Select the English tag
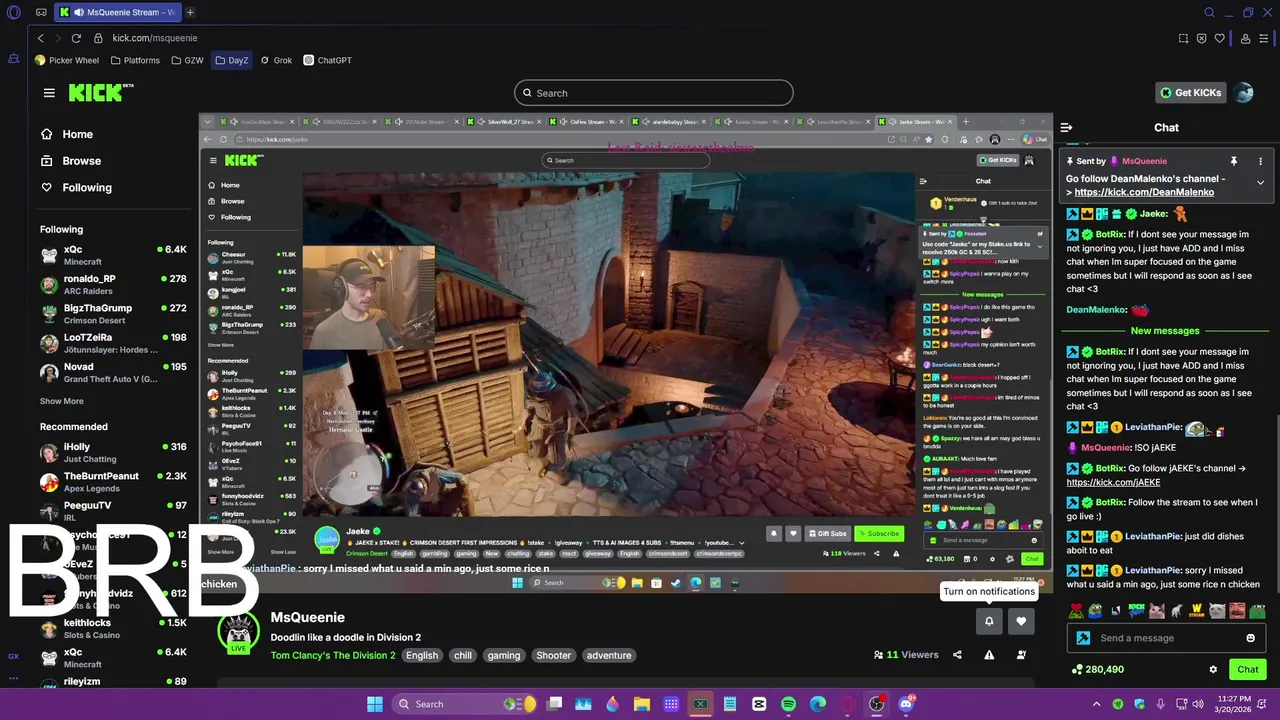 422,656
